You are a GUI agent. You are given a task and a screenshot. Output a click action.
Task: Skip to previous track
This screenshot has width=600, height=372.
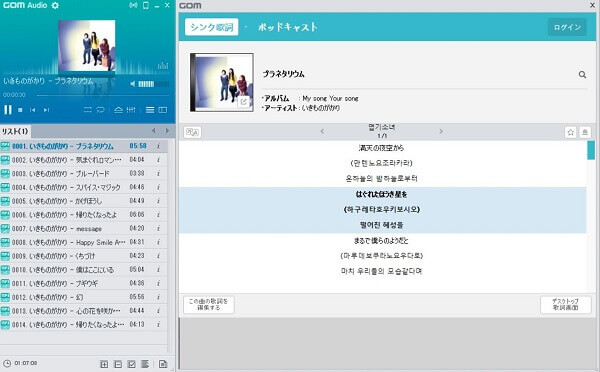coord(33,110)
